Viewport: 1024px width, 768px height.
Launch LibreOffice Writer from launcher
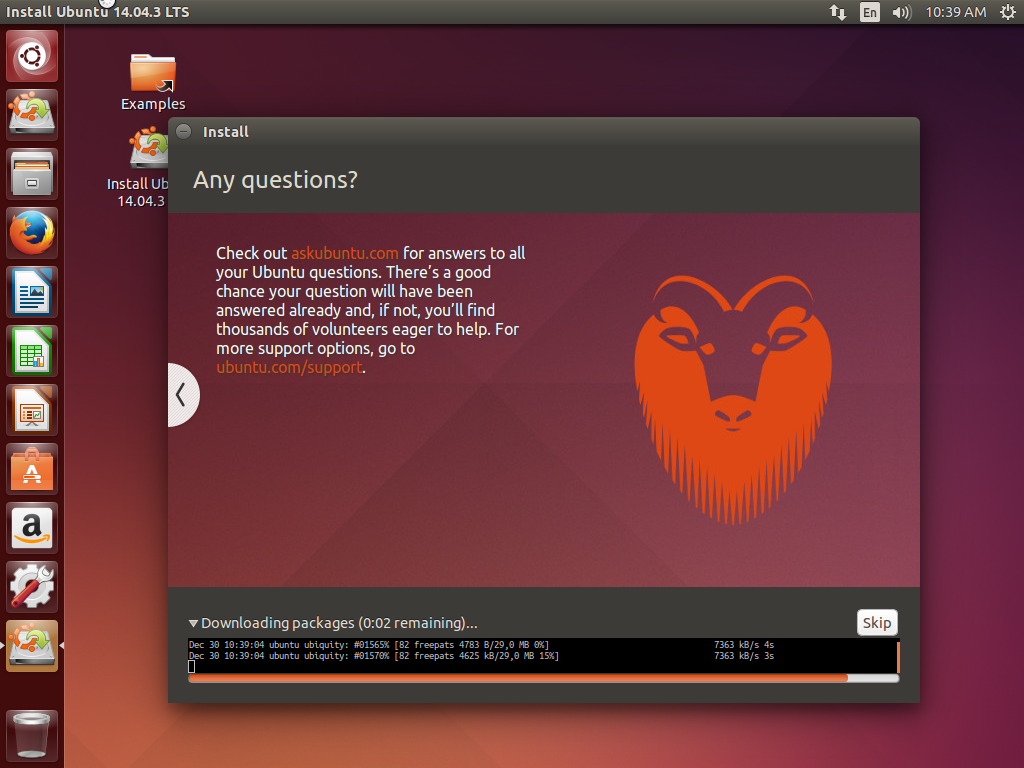click(32, 292)
